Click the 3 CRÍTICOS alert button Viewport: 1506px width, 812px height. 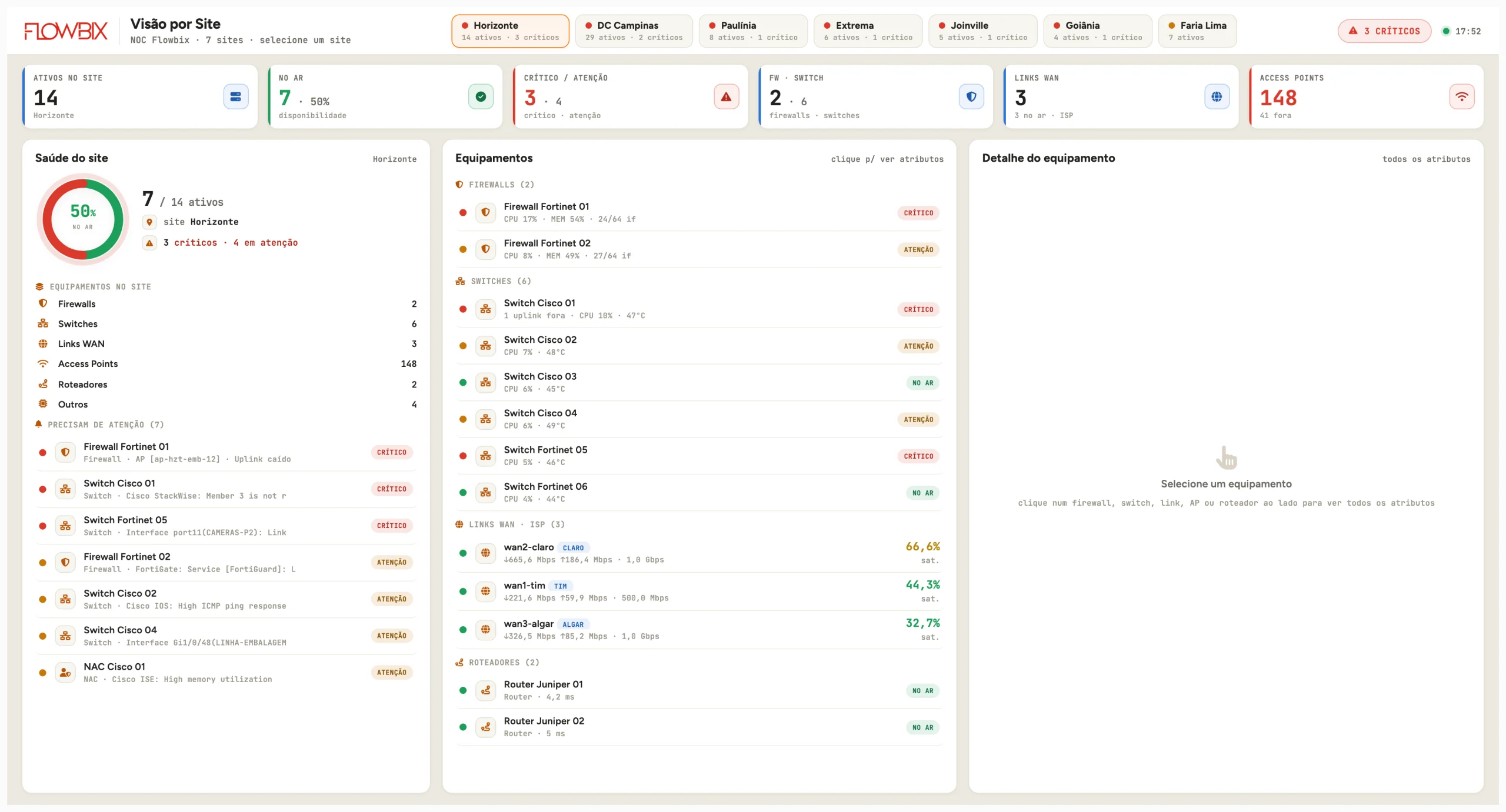(x=1384, y=31)
